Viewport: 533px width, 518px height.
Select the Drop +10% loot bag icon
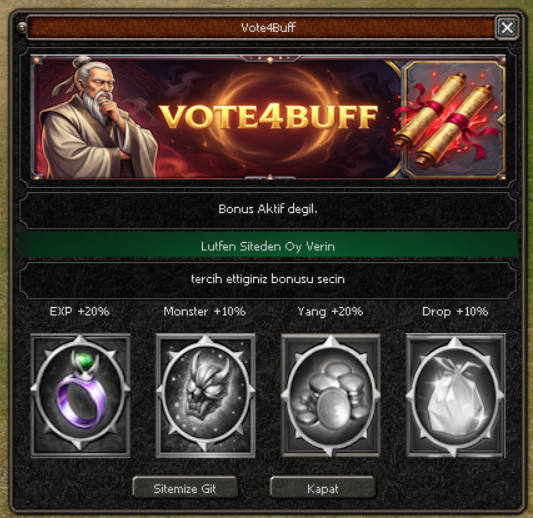click(456, 395)
